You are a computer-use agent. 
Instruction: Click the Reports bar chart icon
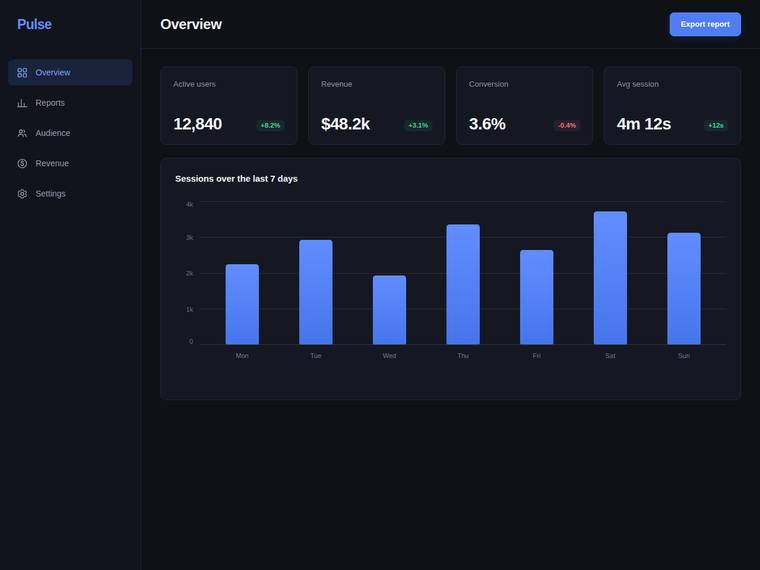click(22, 103)
